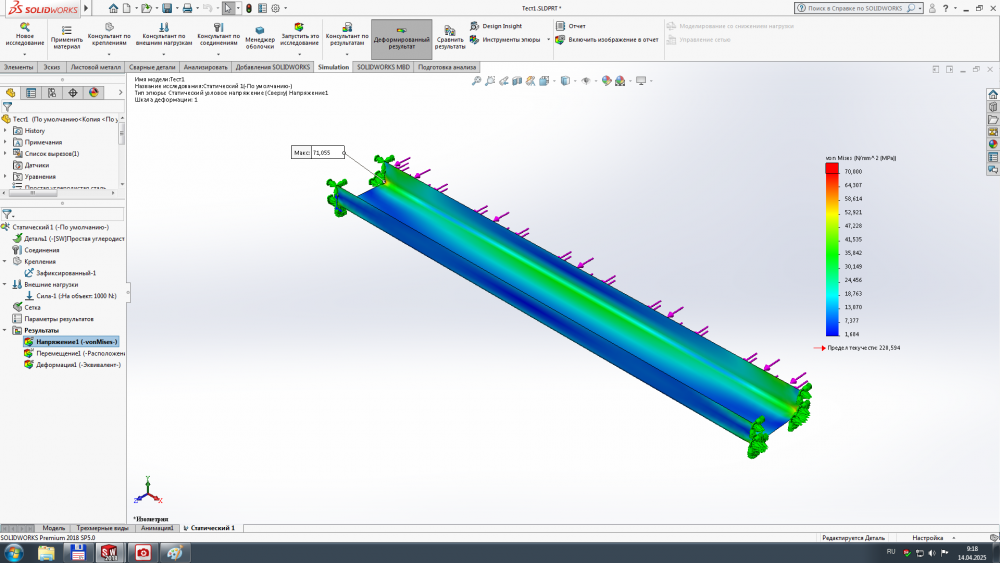Image resolution: width=1000 pixels, height=563 pixels.
Task: Open Инструменты эпюры dropdown
Action: click(x=546, y=40)
